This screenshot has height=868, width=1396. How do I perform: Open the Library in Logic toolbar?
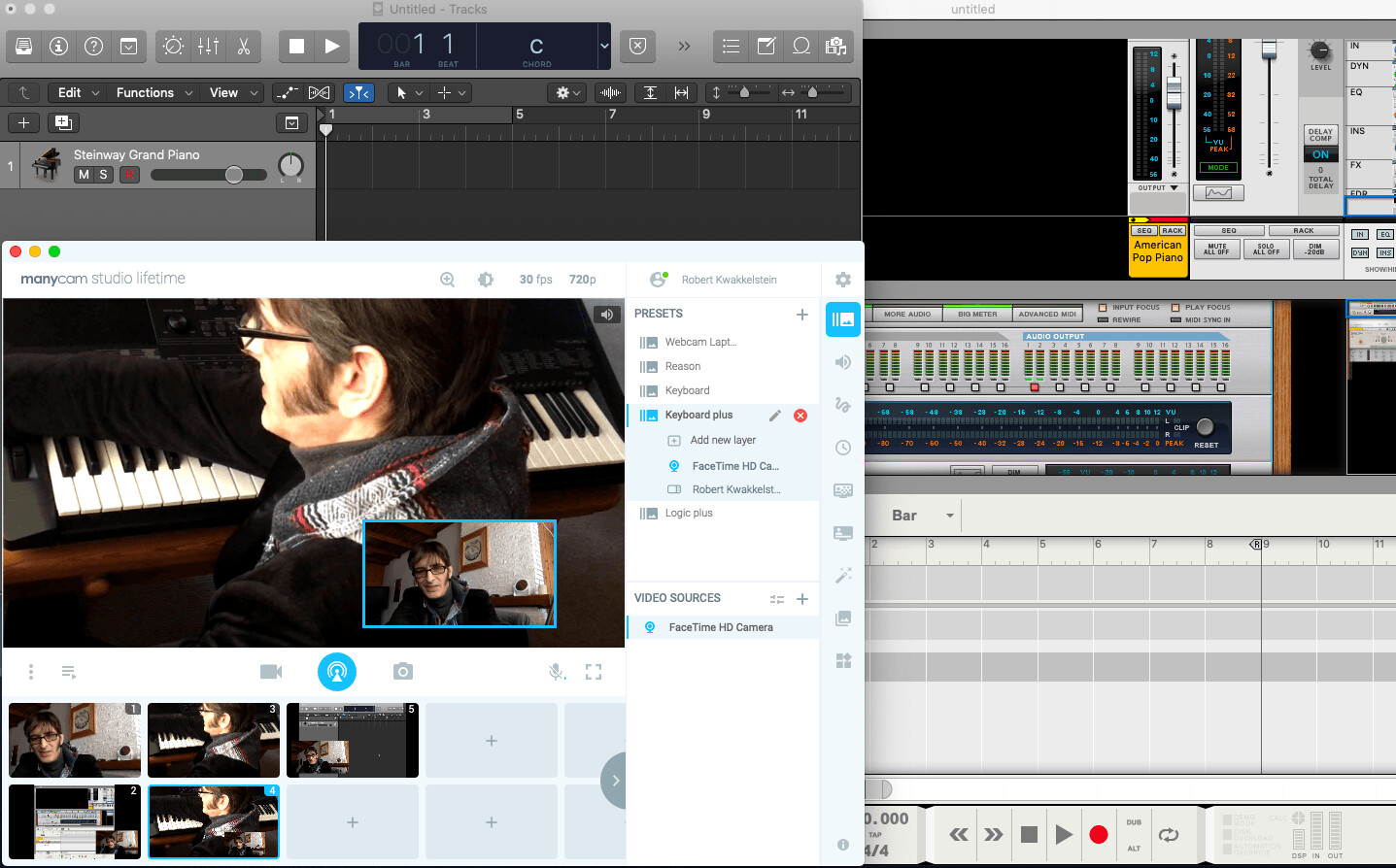click(24, 46)
